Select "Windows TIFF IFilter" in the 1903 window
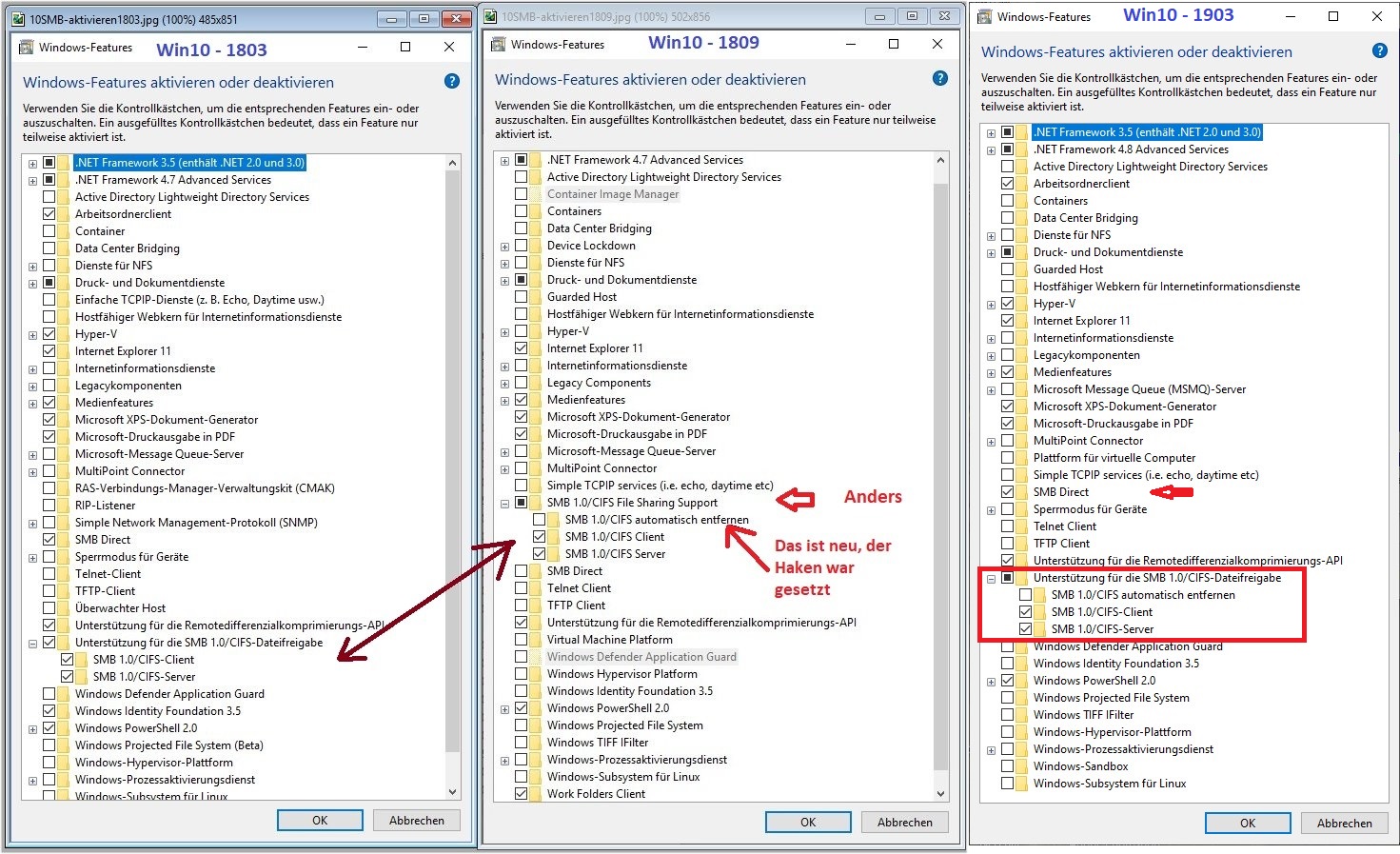Viewport: 1400px width, 854px height. [1084, 715]
